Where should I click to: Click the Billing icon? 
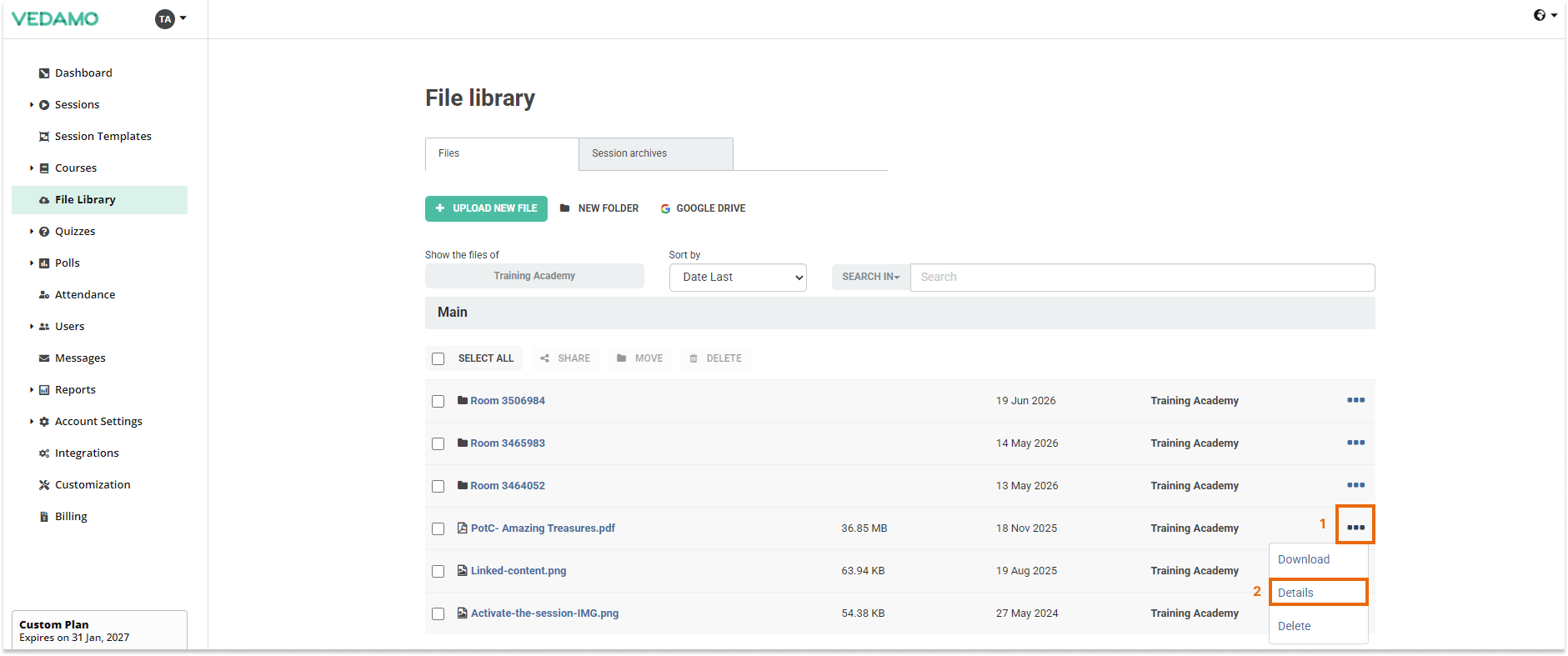[x=44, y=517]
